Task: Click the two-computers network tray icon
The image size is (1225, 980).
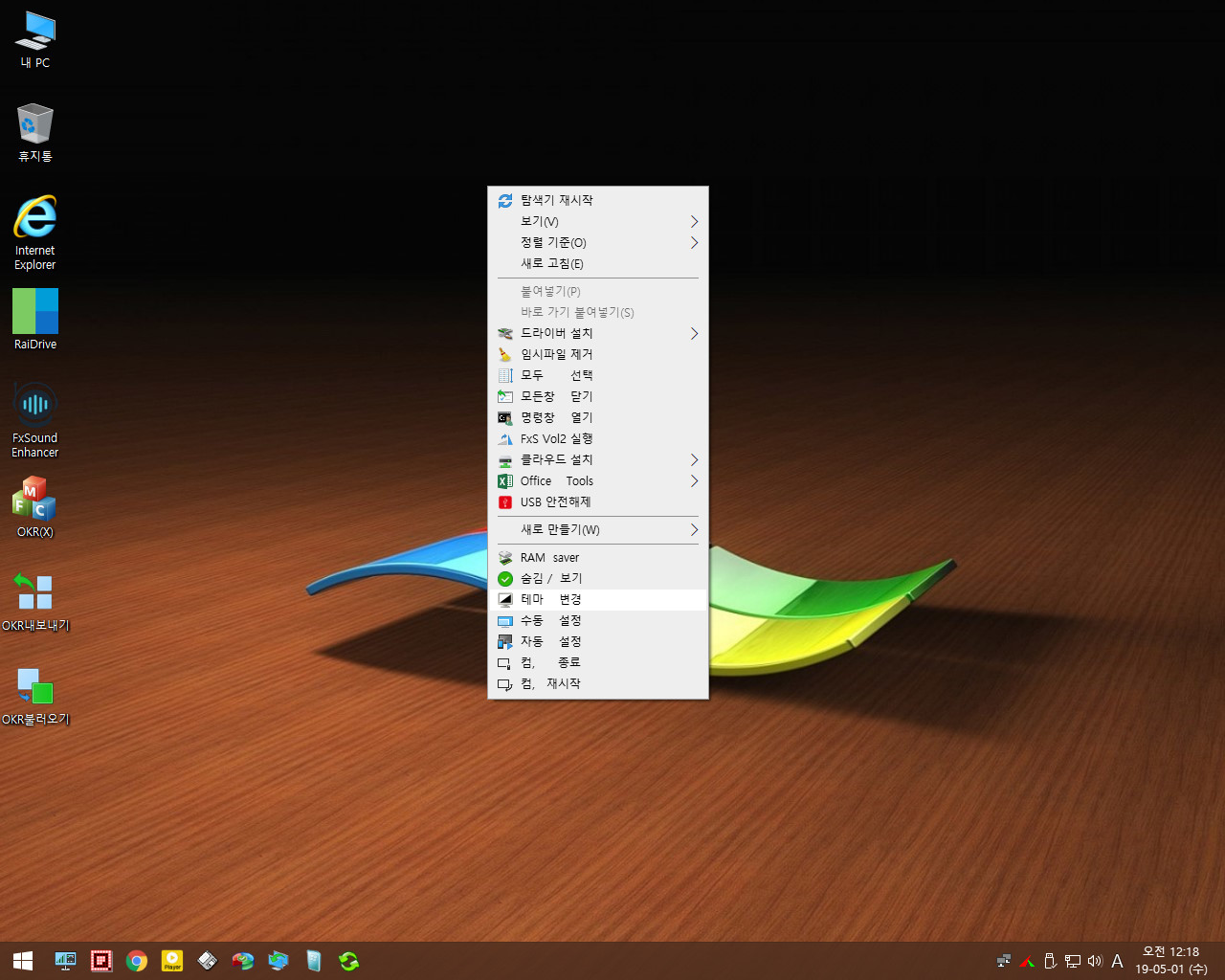Action: coord(1004,961)
